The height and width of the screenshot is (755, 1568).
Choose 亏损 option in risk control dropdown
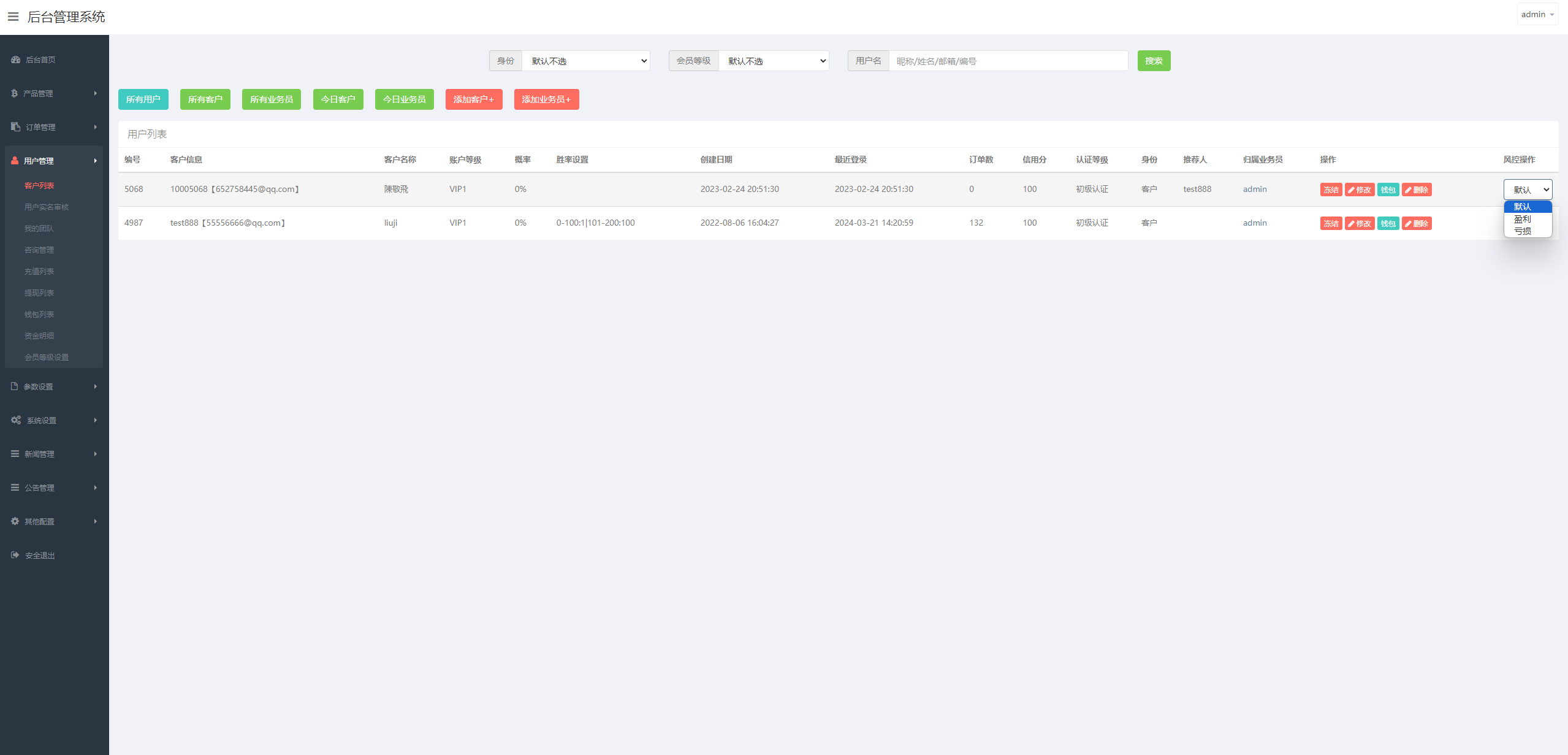point(1523,231)
